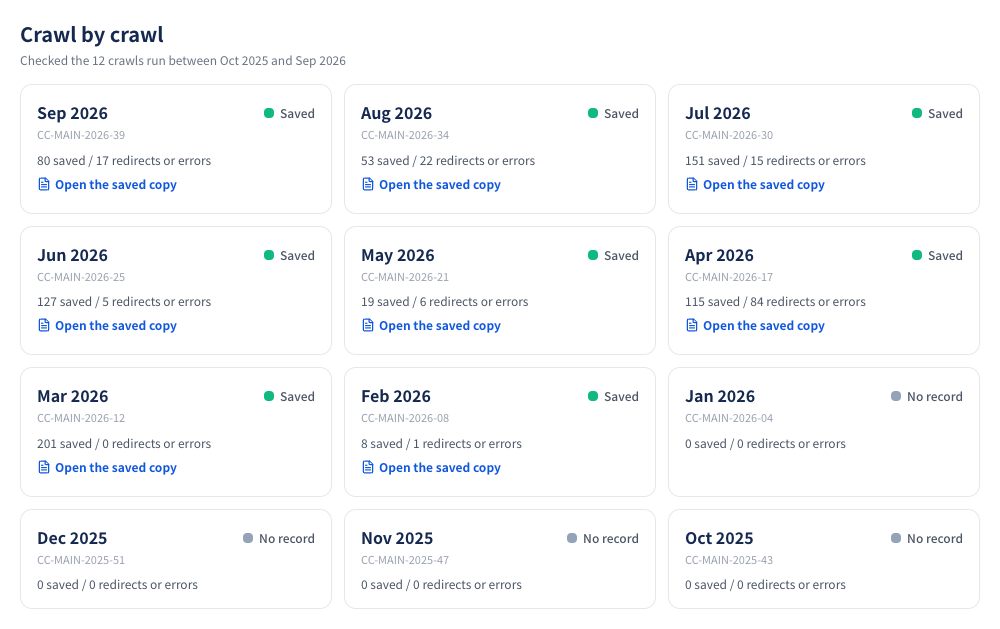
Task: Click the 'Jul 2026' card title
Action: click(718, 113)
